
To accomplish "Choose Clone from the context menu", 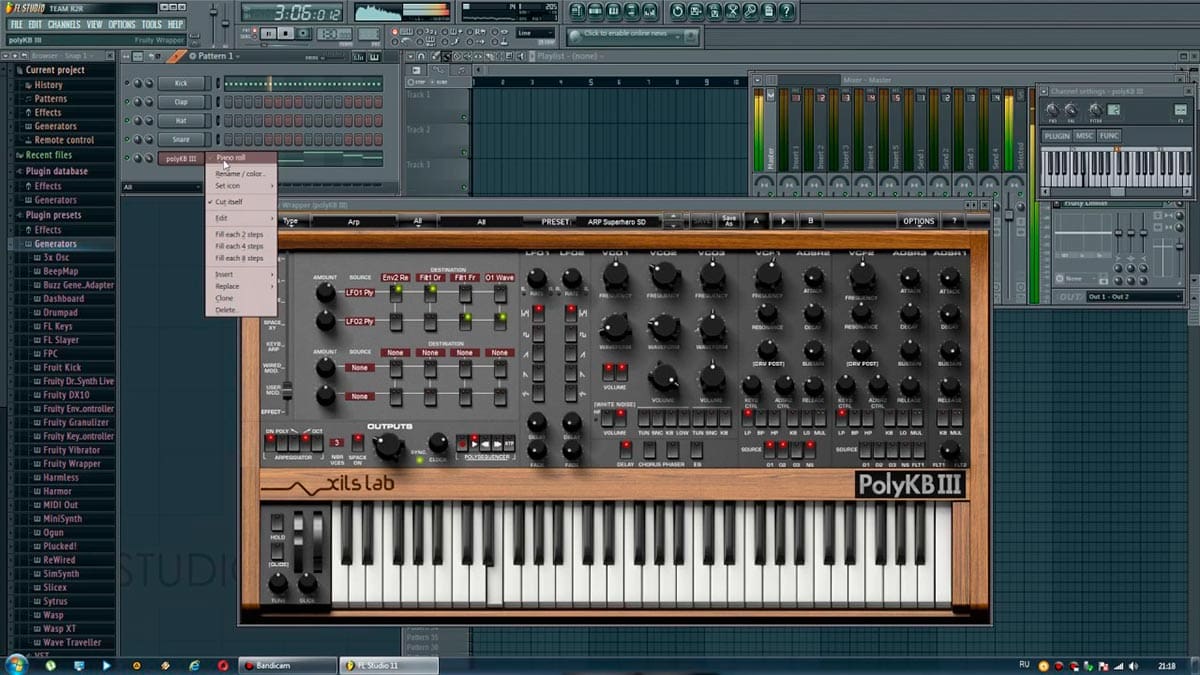I will click(224, 298).
